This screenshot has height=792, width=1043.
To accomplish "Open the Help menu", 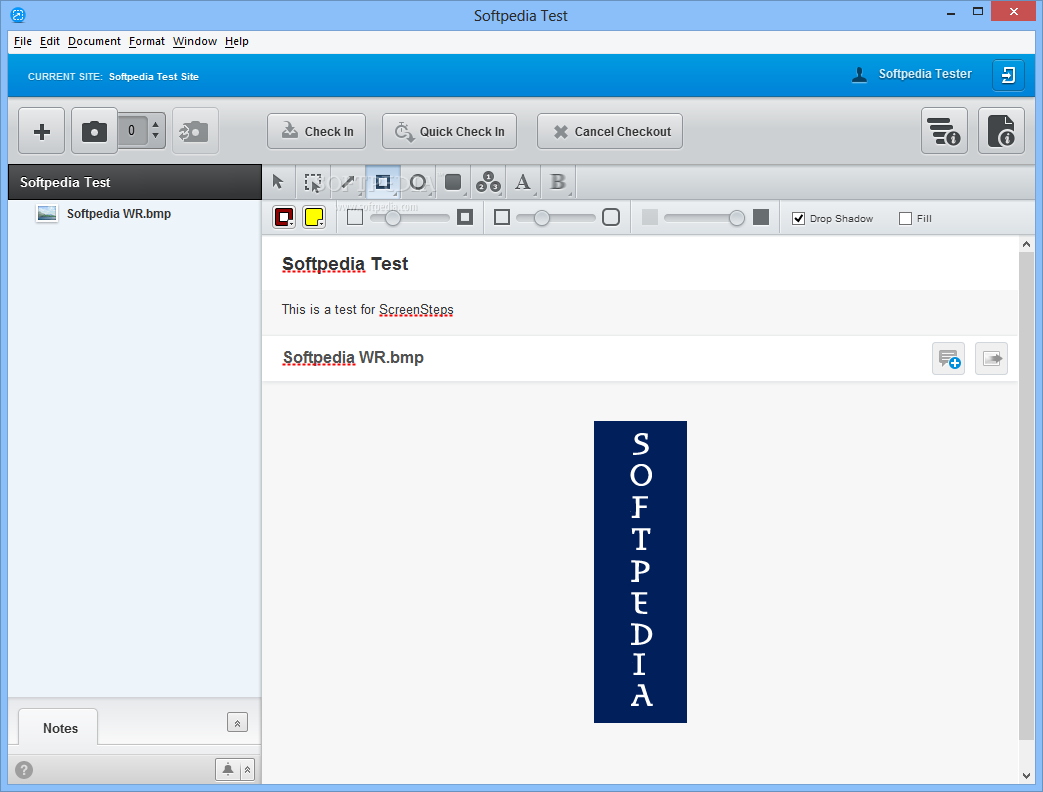I will (237, 41).
